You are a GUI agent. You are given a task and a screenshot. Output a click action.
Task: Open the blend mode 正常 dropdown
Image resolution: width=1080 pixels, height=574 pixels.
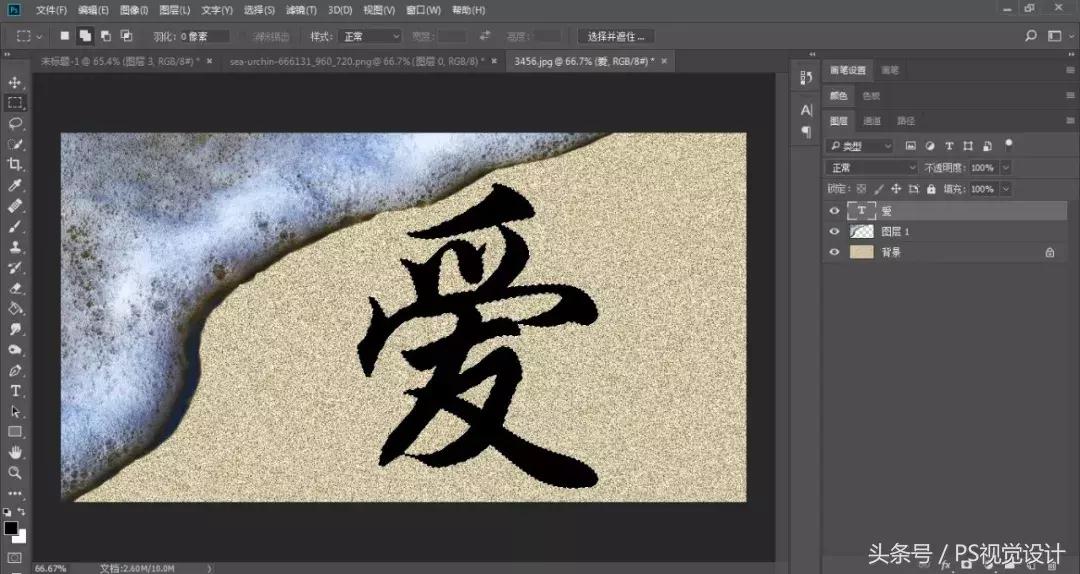click(x=872, y=167)
